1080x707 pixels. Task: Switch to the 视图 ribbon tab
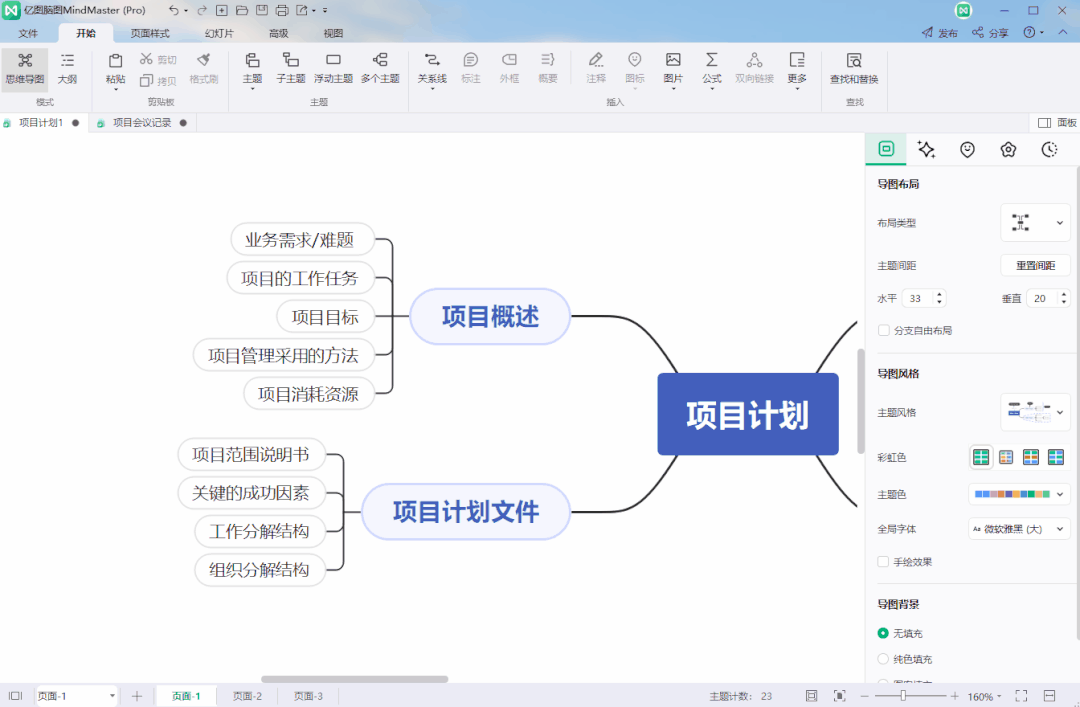tap(333, 33)
